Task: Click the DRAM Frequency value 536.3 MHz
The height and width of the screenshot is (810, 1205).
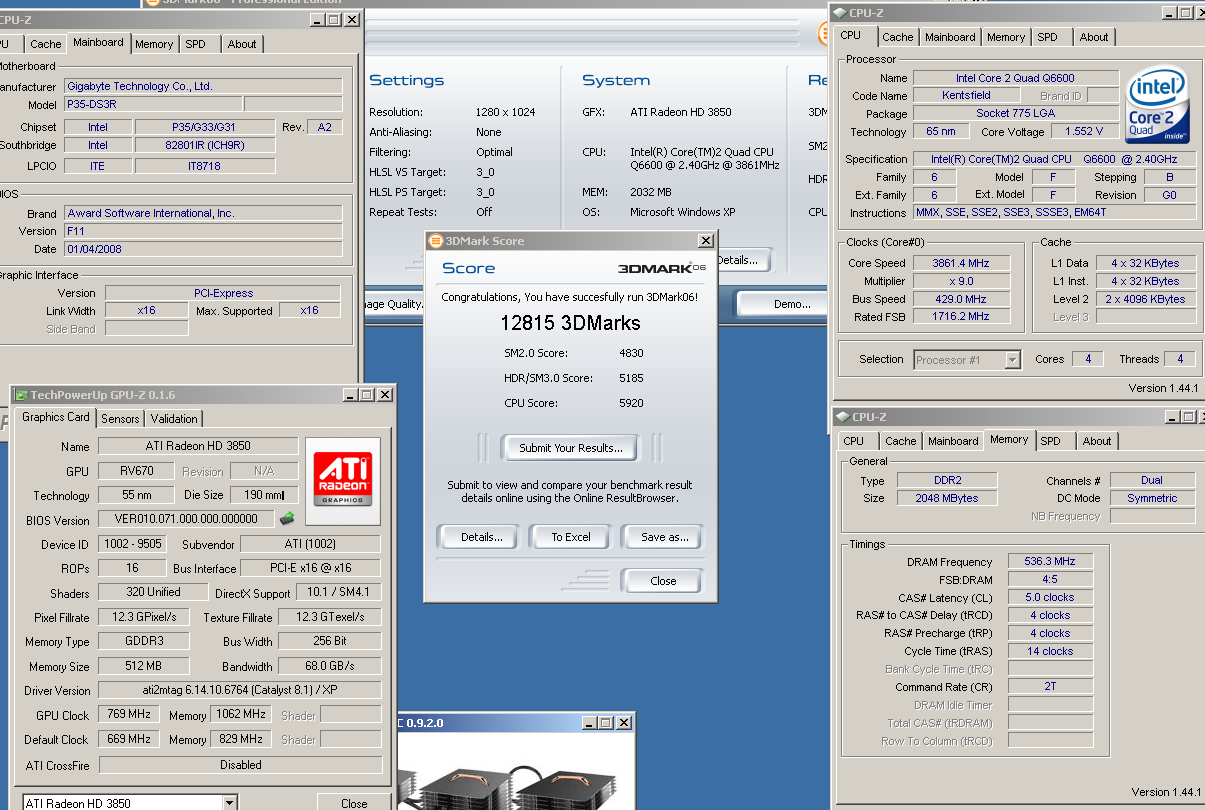Action: tap(1050, 561)
